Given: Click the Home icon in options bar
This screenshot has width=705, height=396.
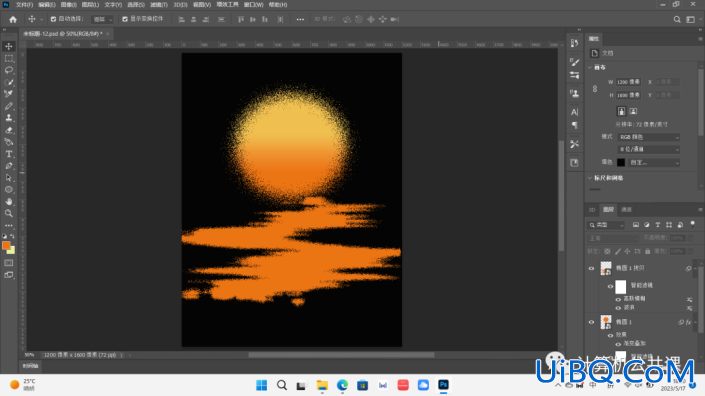Looking at the screenshot, I should pos(13,19).
